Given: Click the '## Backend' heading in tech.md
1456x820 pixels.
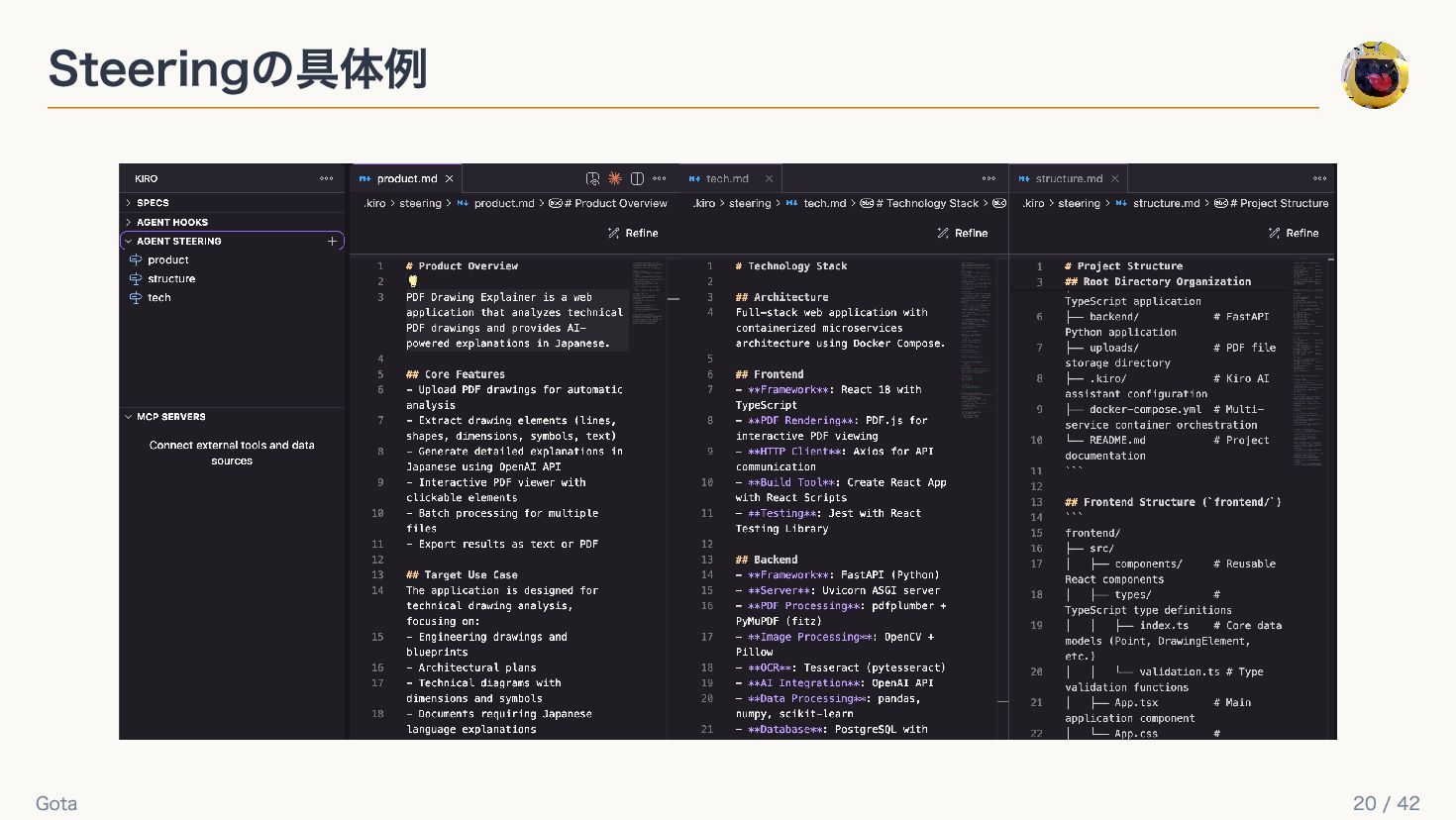Looking at the screenshot, I should click(767, 560).
